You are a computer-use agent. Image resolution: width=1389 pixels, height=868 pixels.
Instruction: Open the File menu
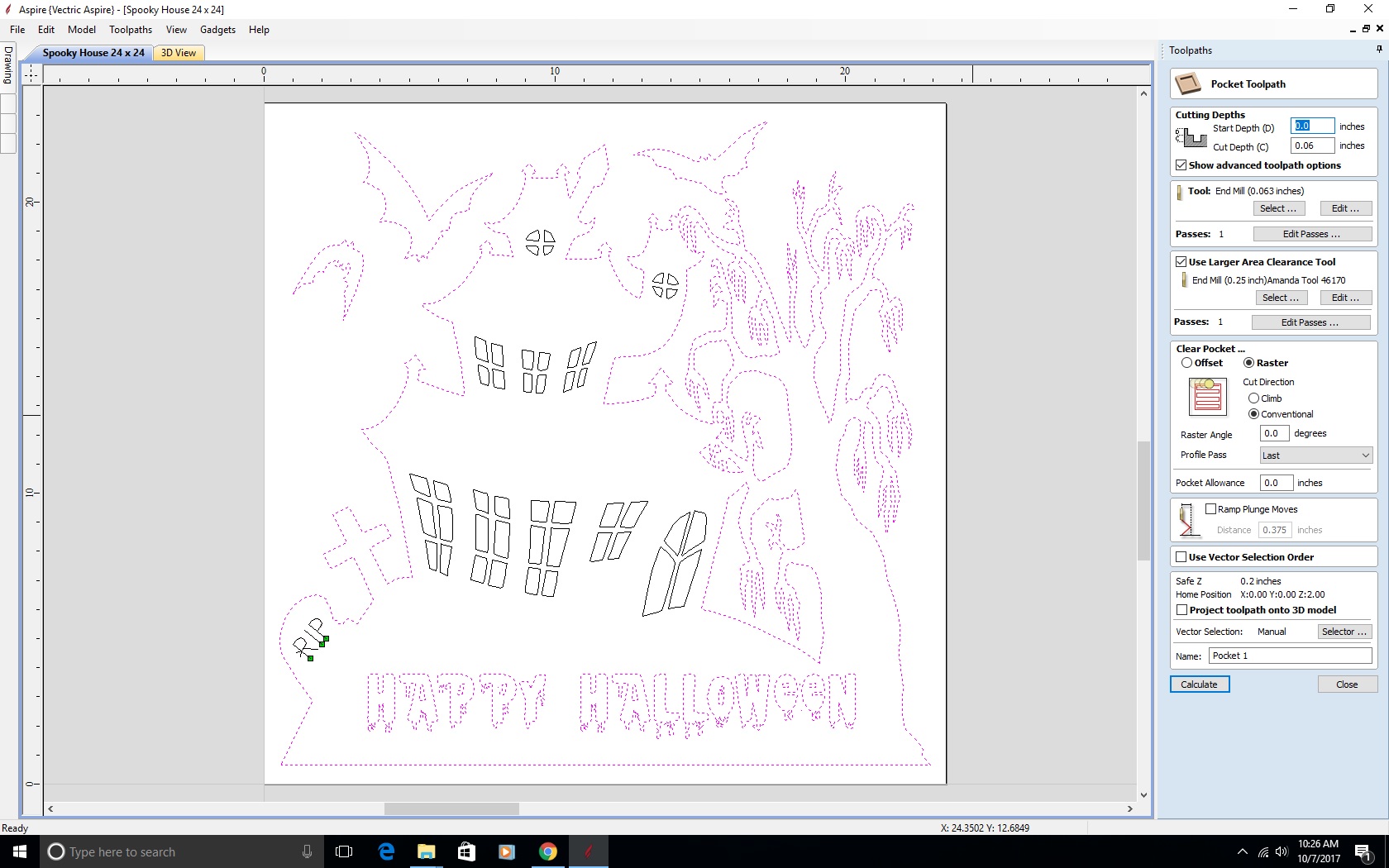[x=17, y=30]
